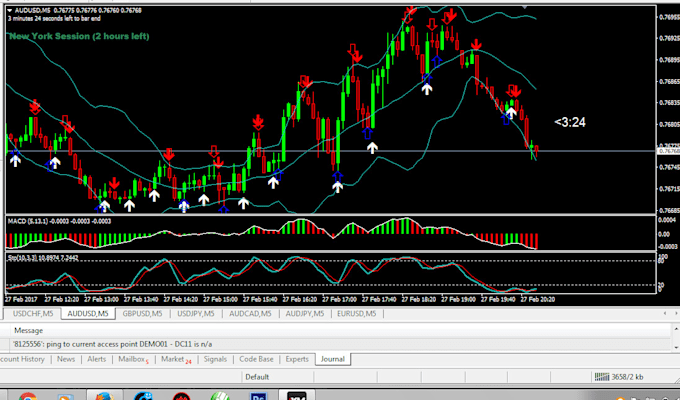Click the bar-end countdown text under chart title
The width and height of the screenshot is (680, 400).
(54, 19)
